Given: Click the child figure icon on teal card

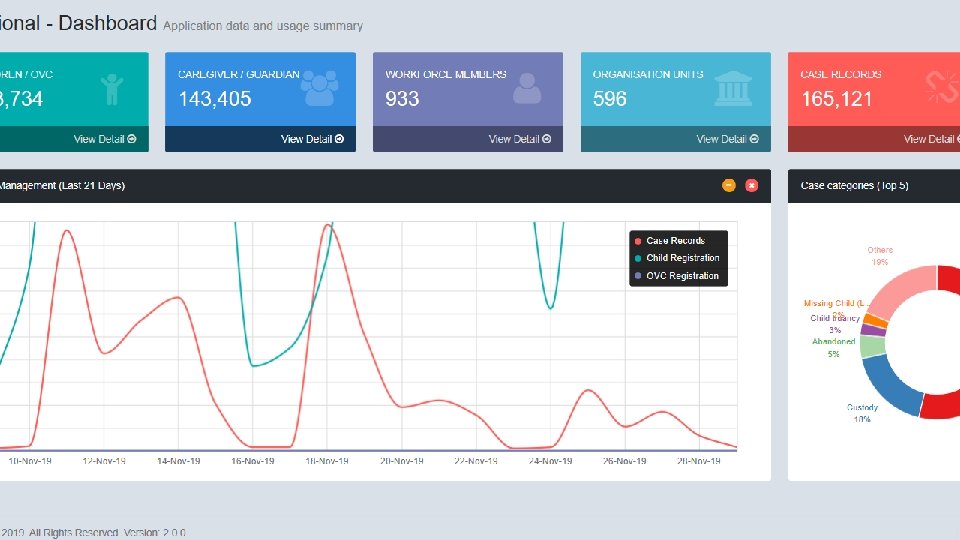Looking at the screenshot, I should point(112,89).
